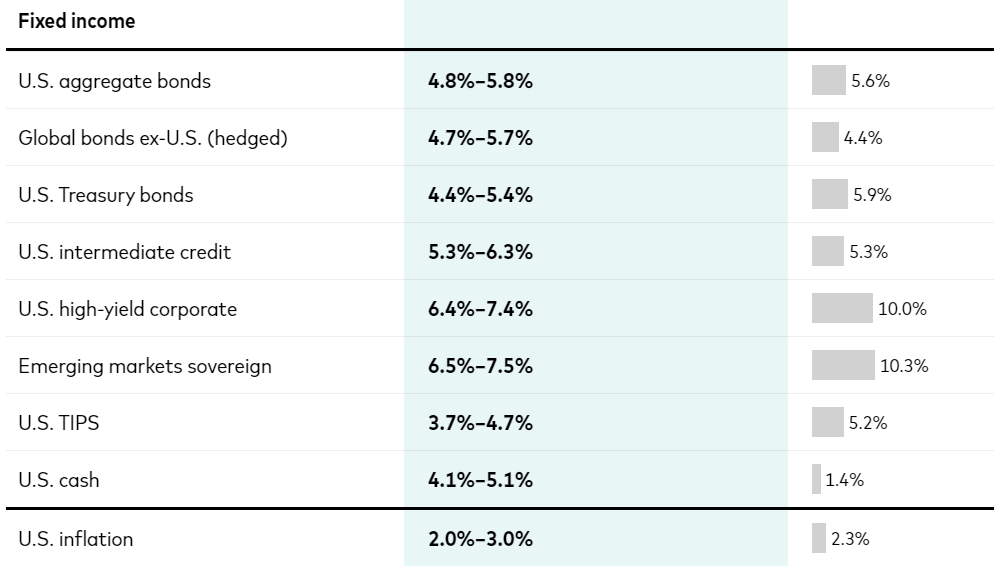994x566 pixels.
Task: Select the U.S. aggregate bonds row label
Action: (x=114, y=81)
